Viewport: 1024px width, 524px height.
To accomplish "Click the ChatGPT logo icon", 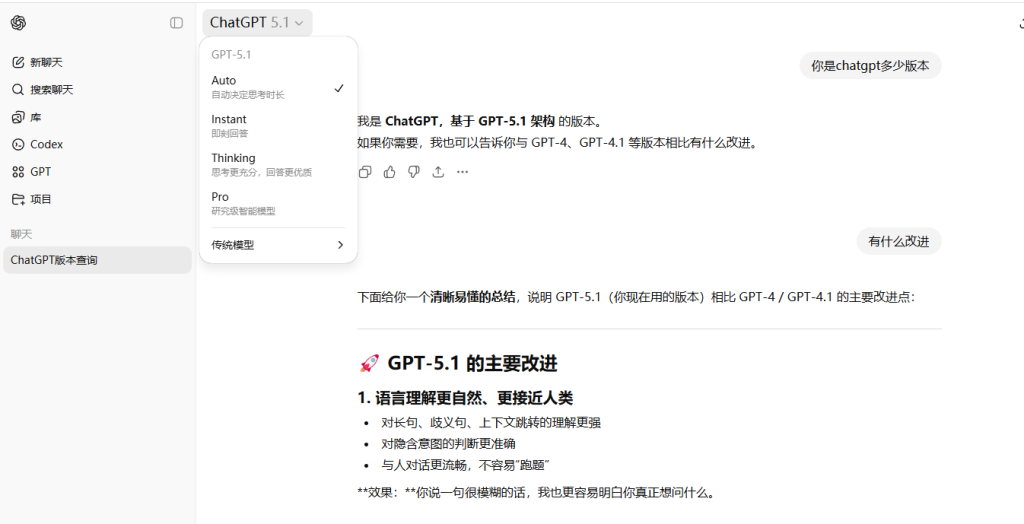I will (x=18, y=23).
